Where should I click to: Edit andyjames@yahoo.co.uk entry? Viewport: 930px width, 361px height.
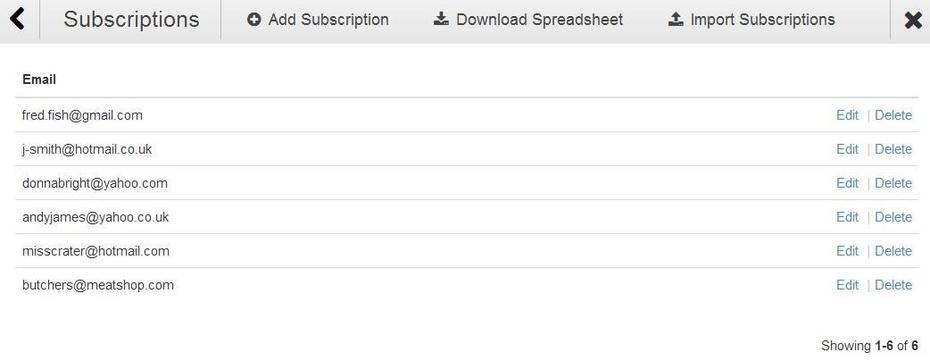[847, 217]
